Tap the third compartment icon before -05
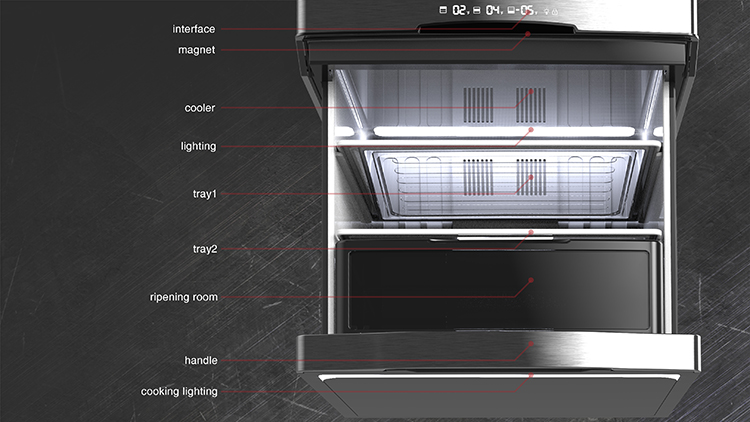This screenshot has height=422, width=750. (x=512, y=10)
